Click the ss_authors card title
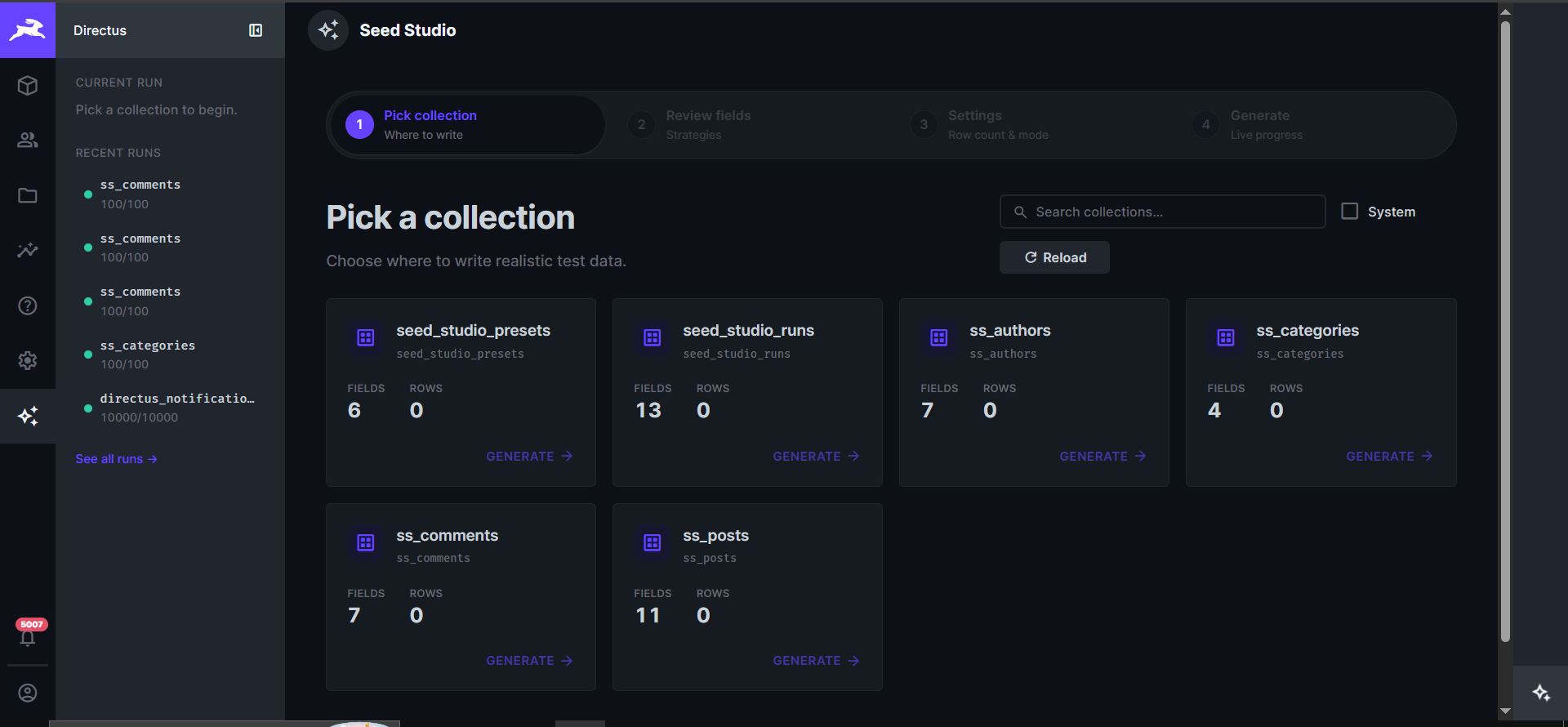 point(1010,331)
